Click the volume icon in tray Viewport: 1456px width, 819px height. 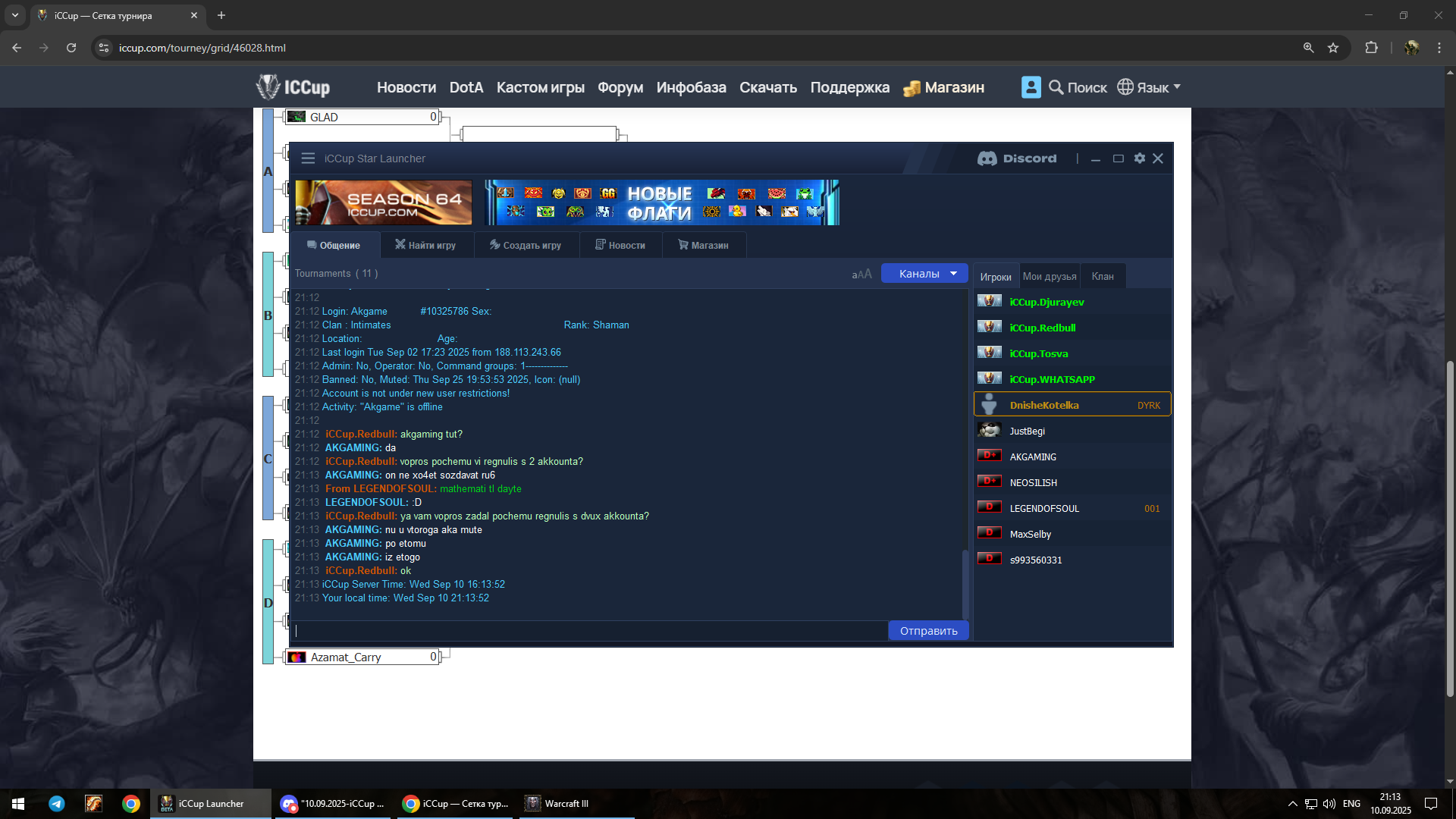click(1329, 804)
